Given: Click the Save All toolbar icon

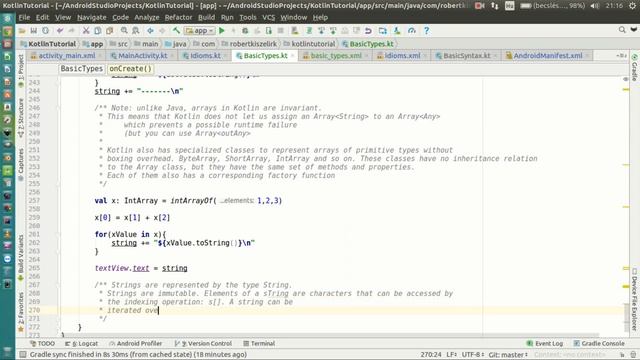Looking at the screenshot, I should coord(33,31).
